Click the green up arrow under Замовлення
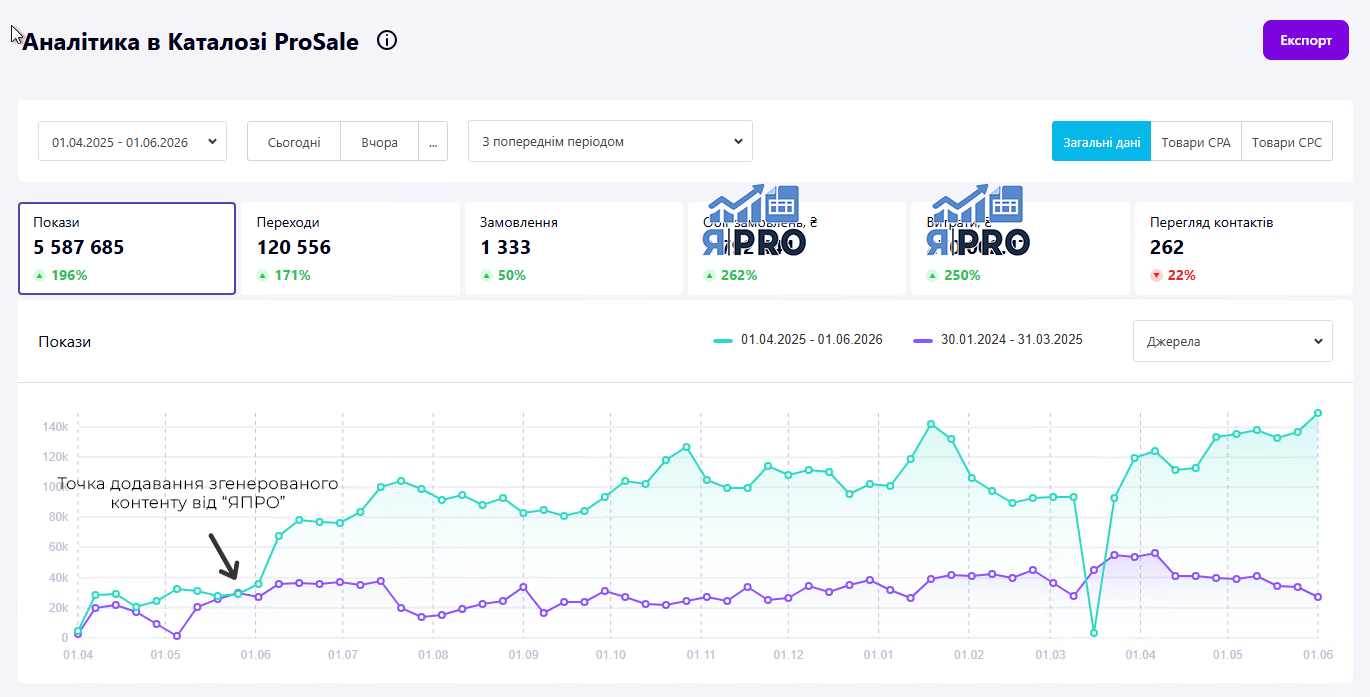This screenshot has width=1370, height=697. tap(486, 275)
